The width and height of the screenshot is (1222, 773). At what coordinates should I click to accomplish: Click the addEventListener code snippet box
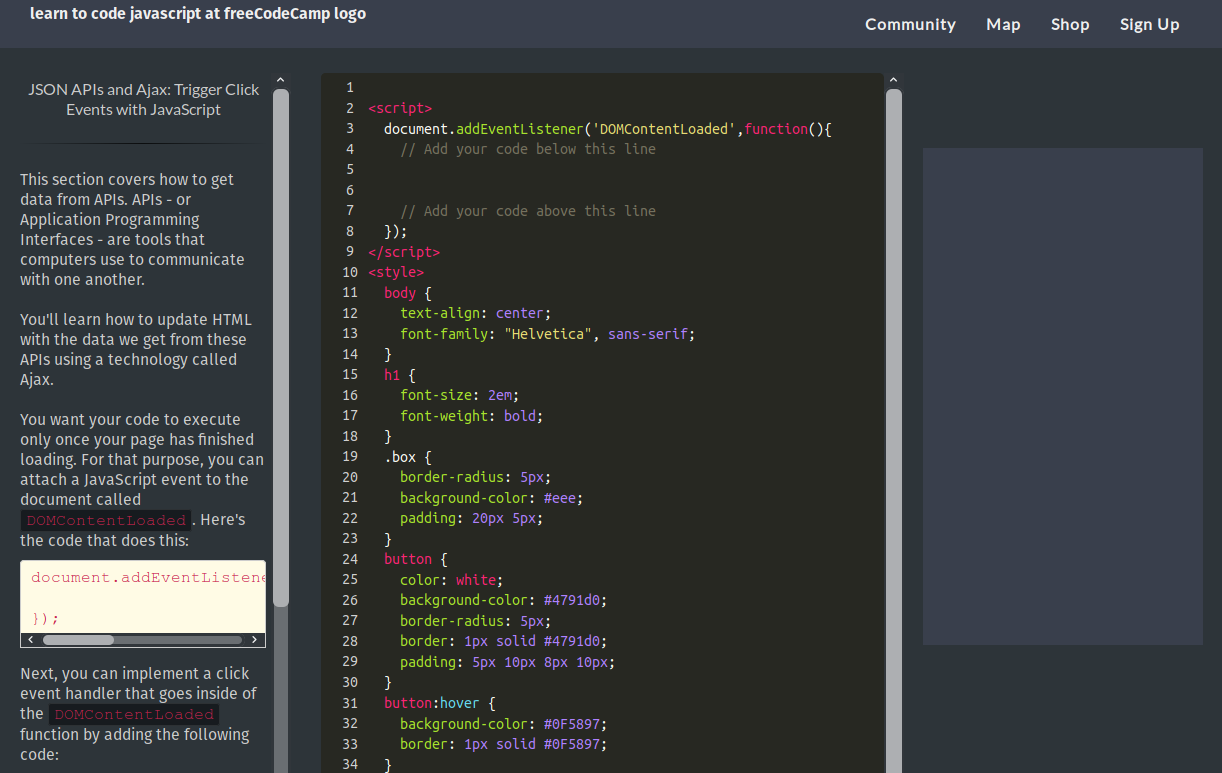click(x=142, y=595)
